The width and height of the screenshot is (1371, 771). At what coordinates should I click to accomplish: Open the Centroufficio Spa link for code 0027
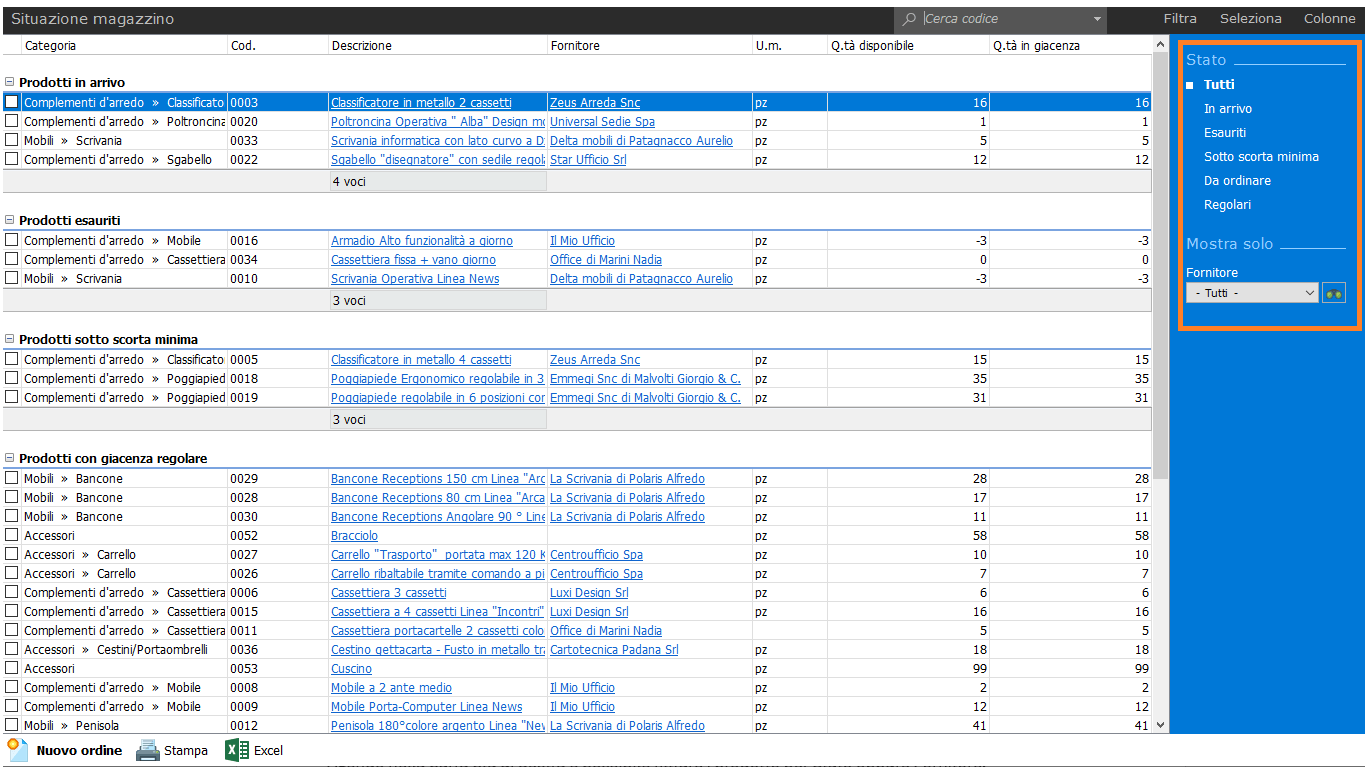coord(596,555)
